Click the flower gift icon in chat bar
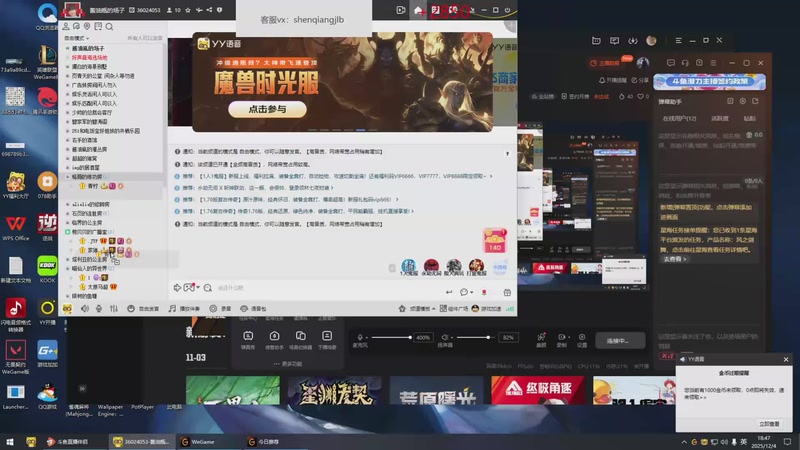Image resolution: width=800 pixels, height=450 pixels. point(484,292)
